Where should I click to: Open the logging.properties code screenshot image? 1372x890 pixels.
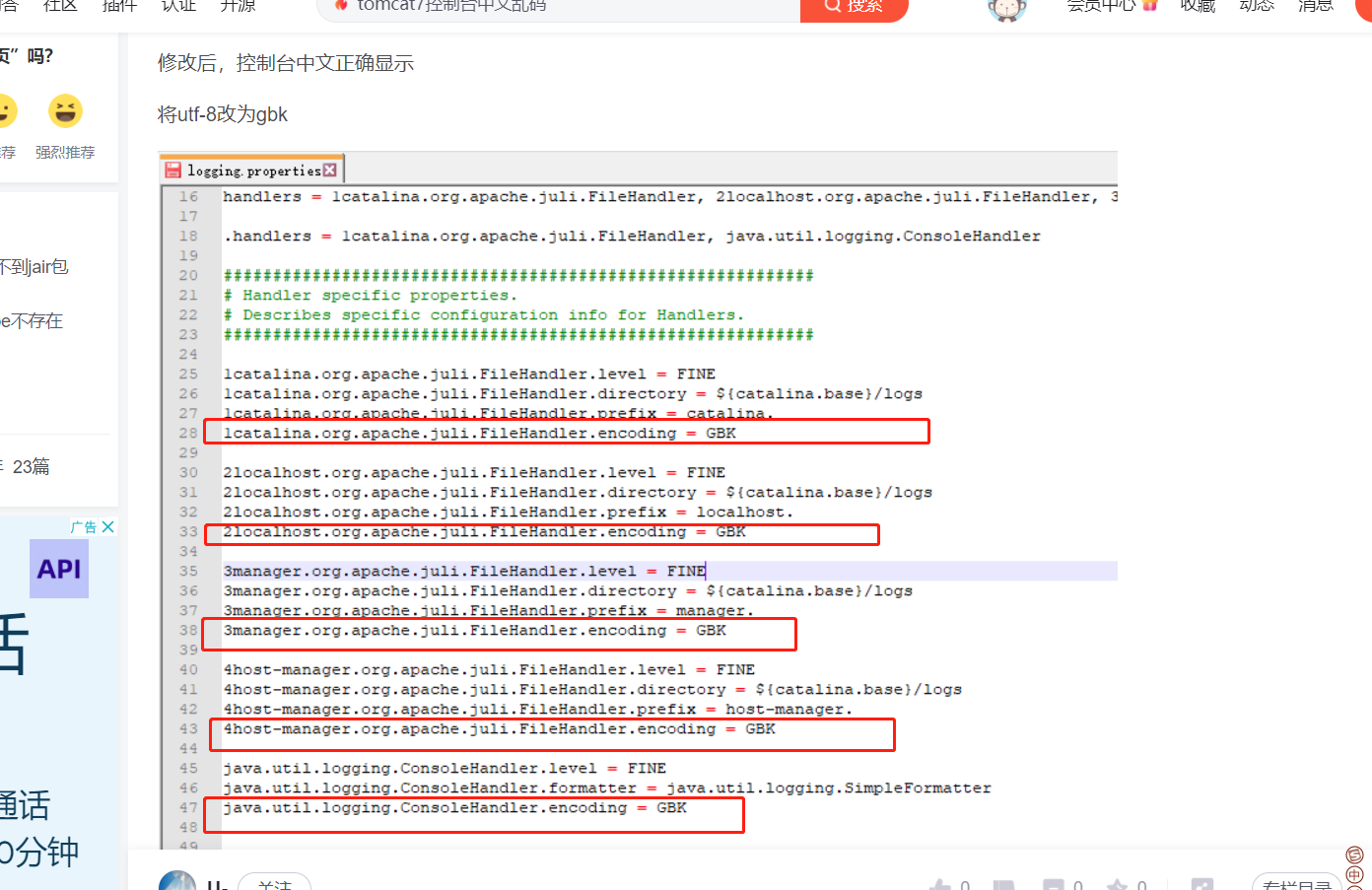[639, 501]
